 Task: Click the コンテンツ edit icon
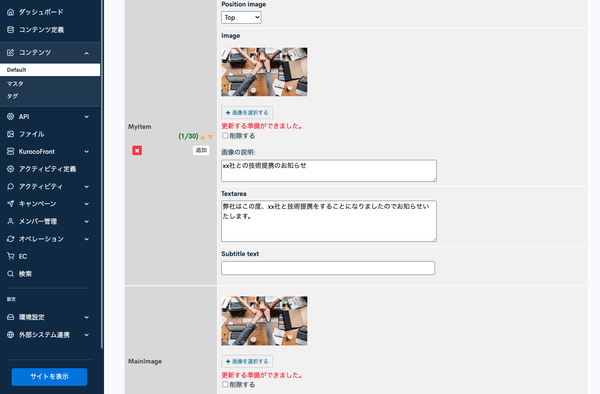[x=11, y=52]
